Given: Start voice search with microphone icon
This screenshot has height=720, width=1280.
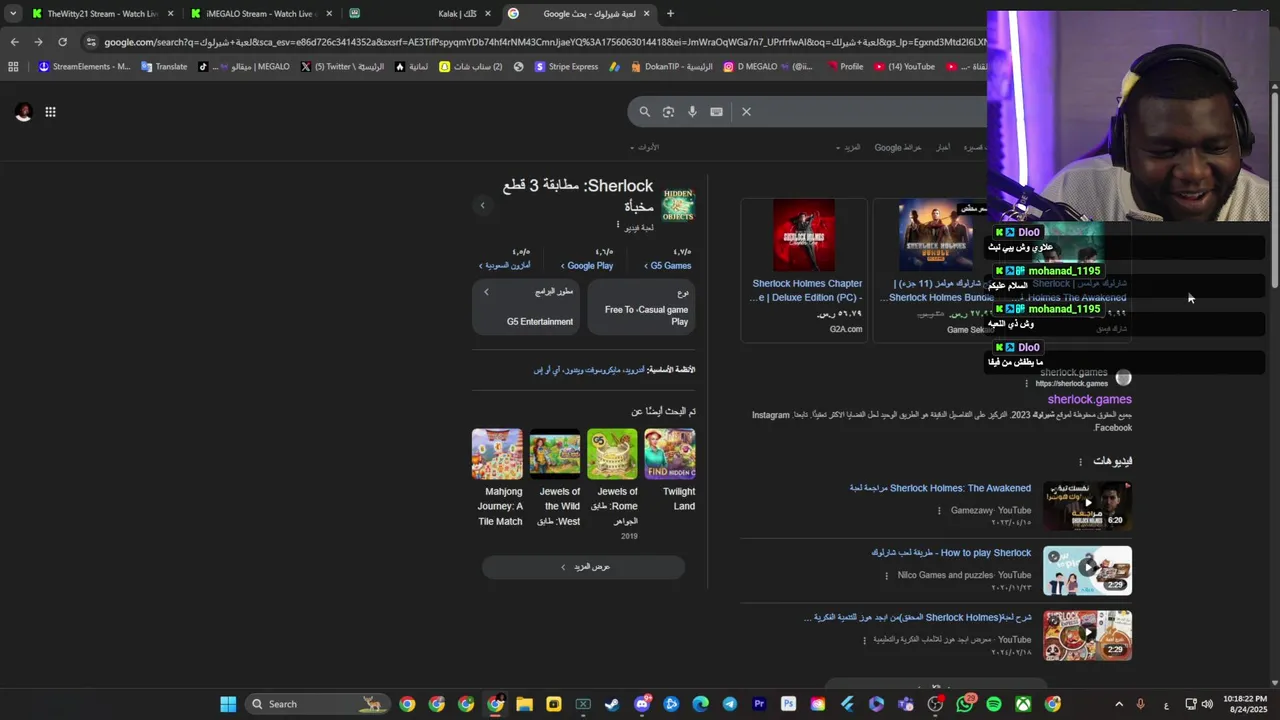Looking at the screenshot, I should click(692, 112).
